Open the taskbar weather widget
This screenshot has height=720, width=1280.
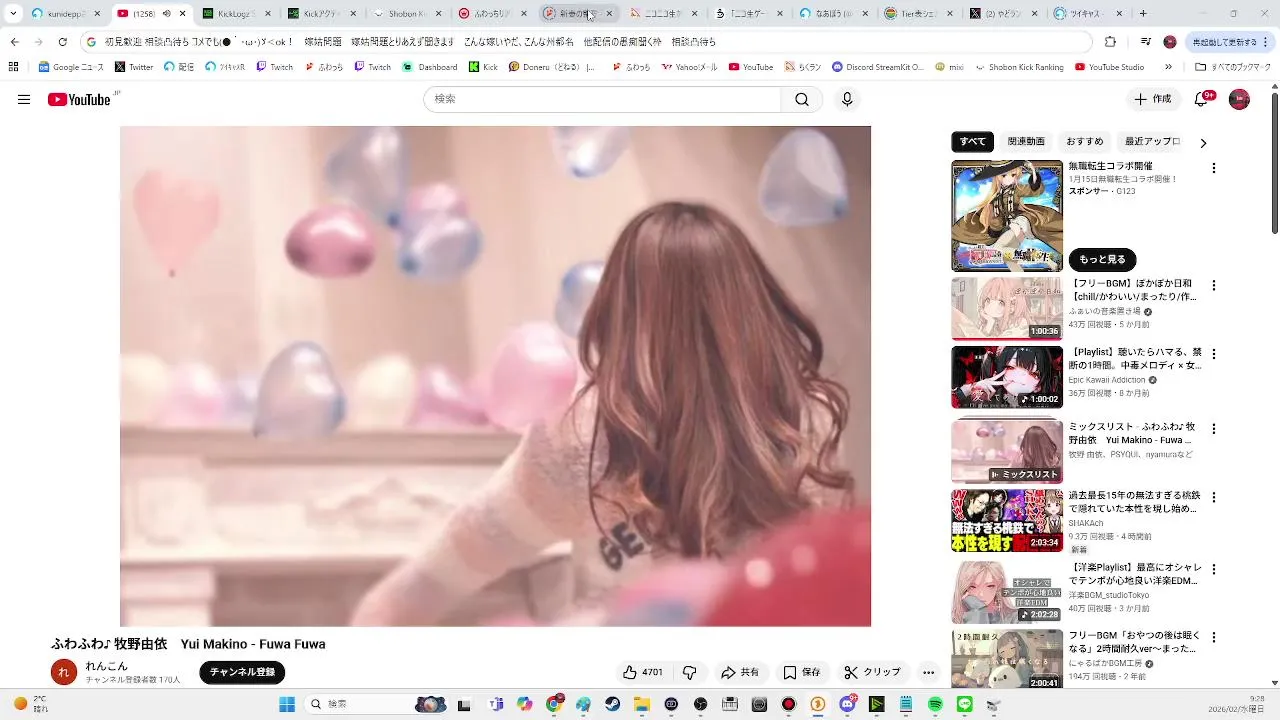click(x=30, y=704)
